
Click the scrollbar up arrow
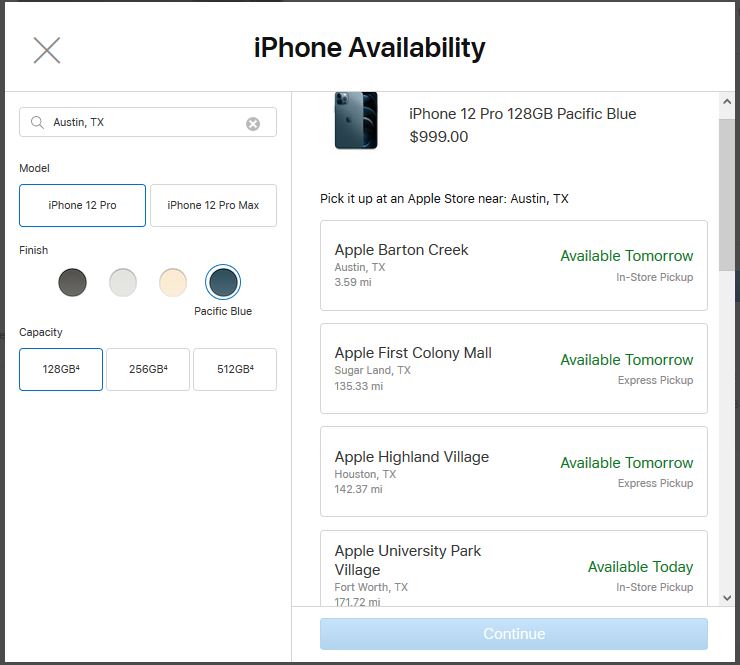click(x=727, y=101)
